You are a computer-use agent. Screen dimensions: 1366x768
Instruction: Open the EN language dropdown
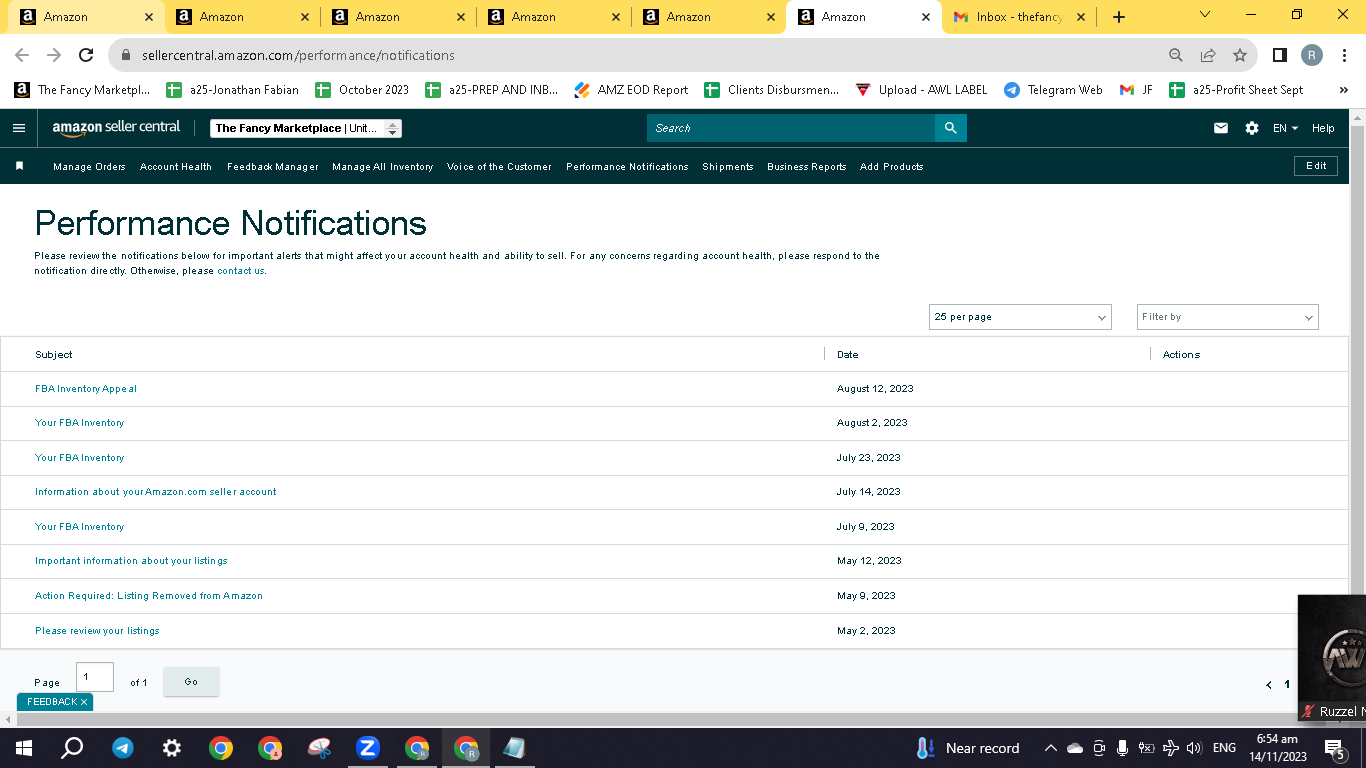point(1285,128)
